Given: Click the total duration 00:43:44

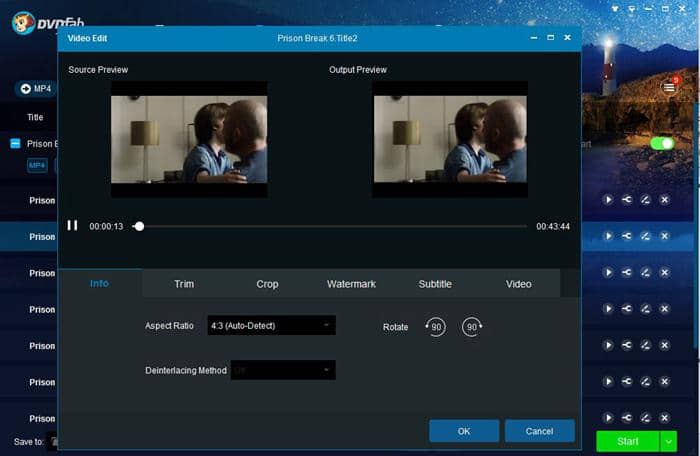Looking at the screenshot, I should [x=553, y=226].
